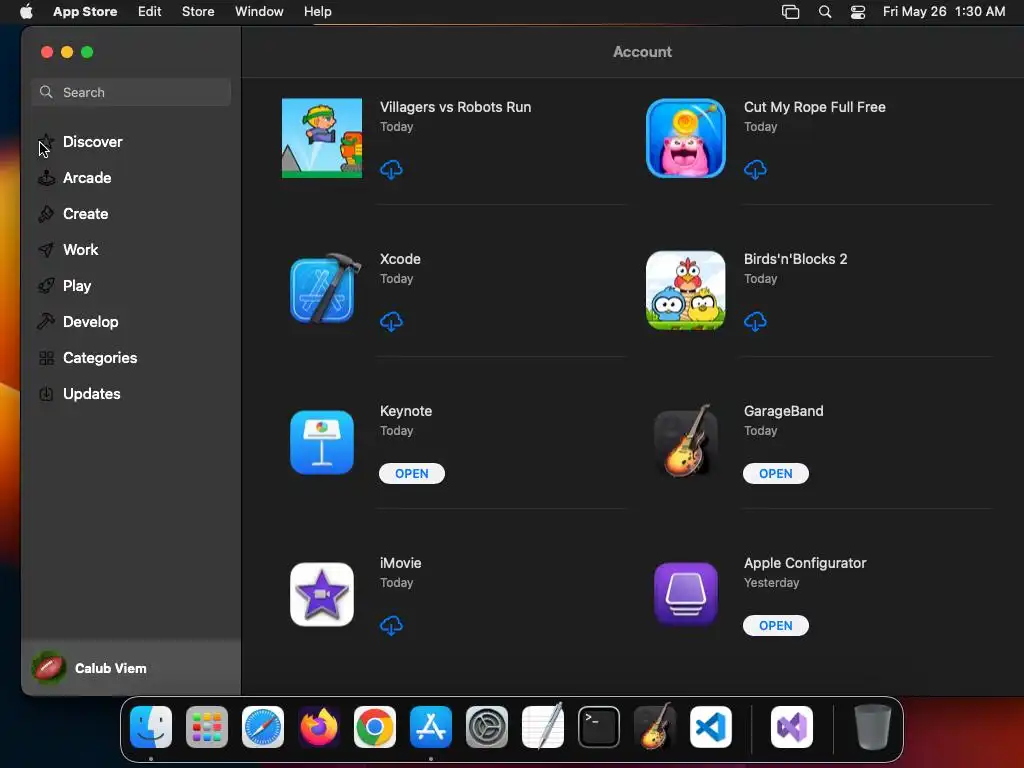Open the Trash in the Dock

pyautogui.click(x=872, y=727)
